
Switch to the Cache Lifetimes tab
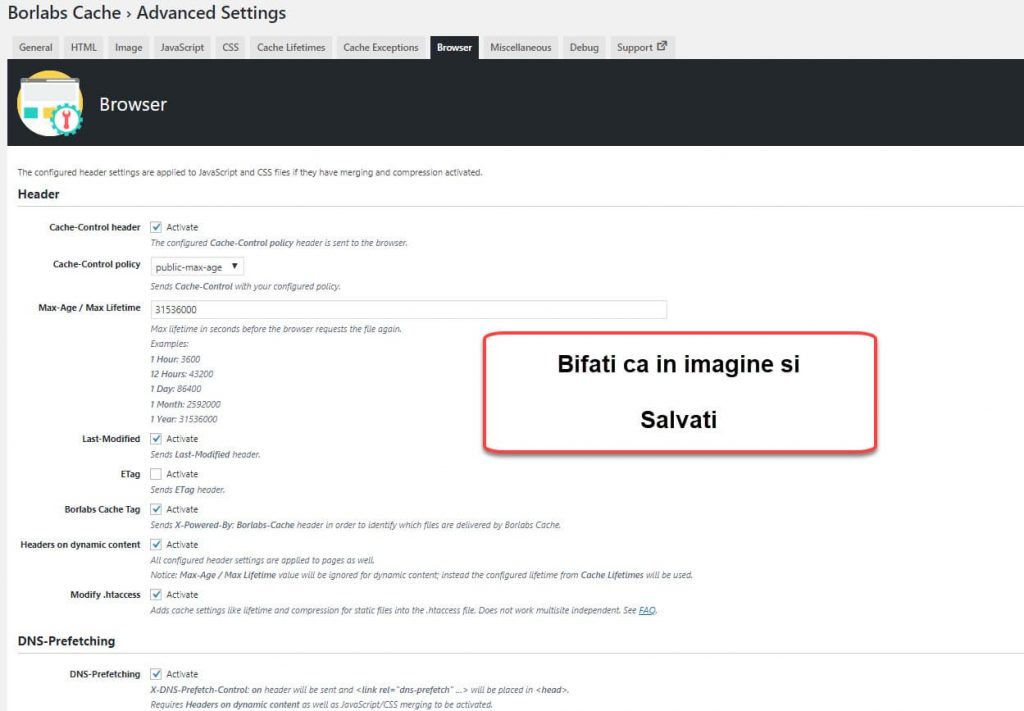tap(291, 48)
